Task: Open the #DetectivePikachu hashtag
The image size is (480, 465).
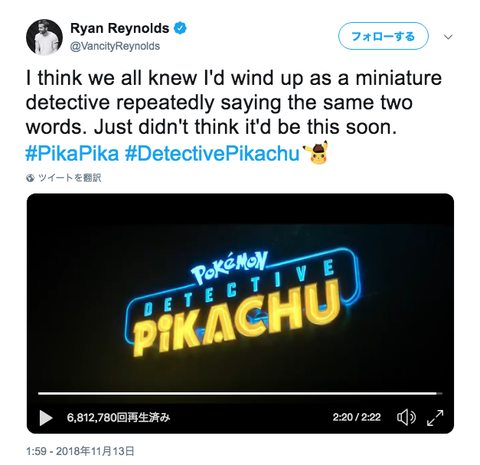Action: [x=212, y=154]
